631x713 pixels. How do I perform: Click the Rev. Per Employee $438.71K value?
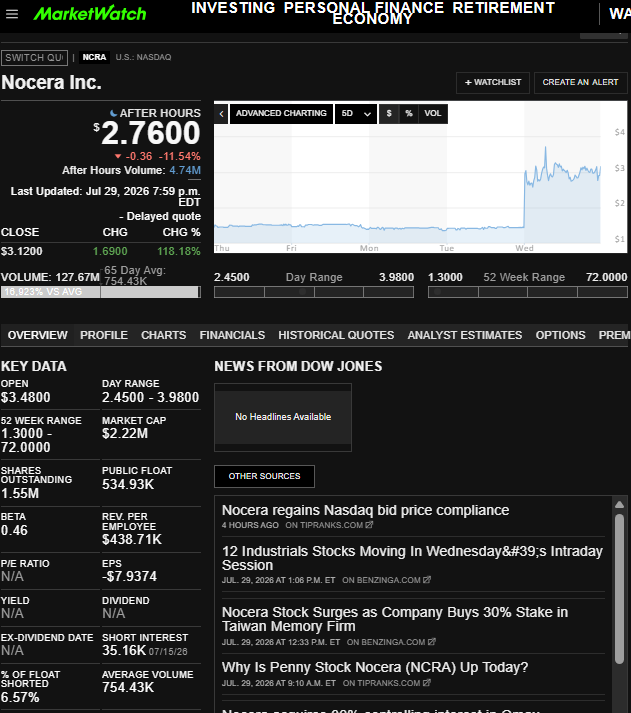click(132, 539)
